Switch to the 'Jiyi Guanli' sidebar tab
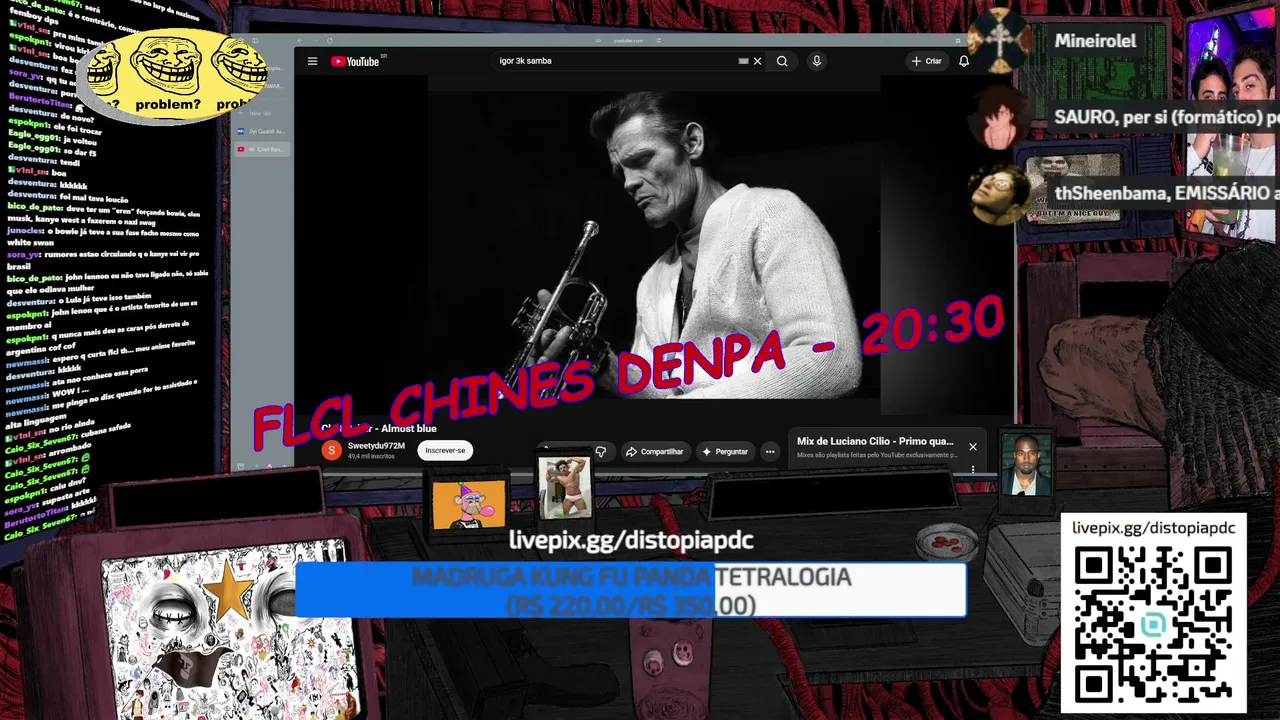Viewport: 1280px width, 720px height. [x=260, y=131]
